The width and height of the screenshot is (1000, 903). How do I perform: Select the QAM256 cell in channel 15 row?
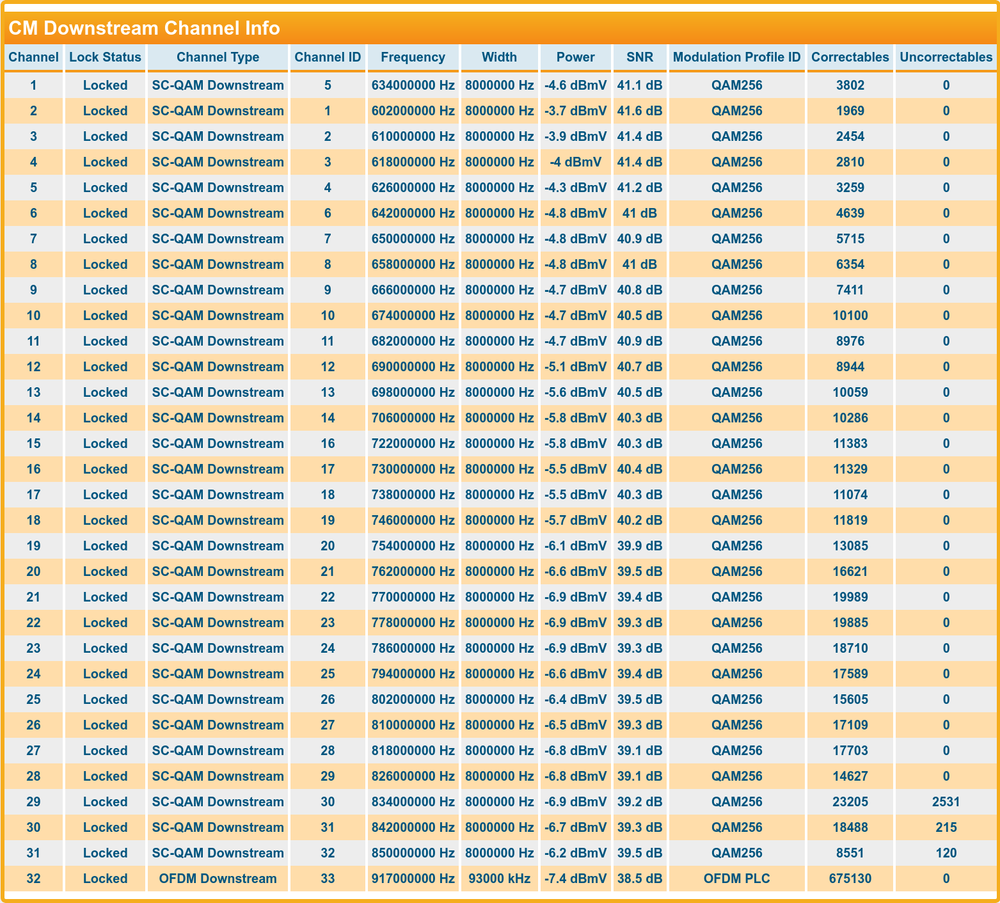click(737, 443)
